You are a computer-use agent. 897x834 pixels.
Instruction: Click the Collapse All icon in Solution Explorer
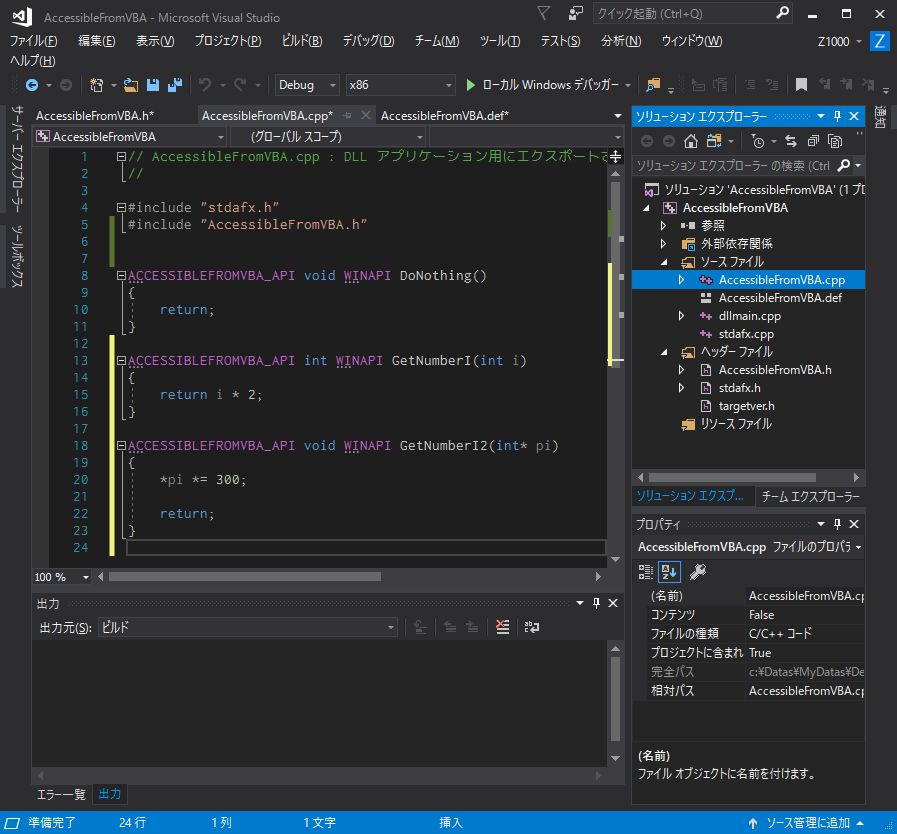tap(811, 141)
